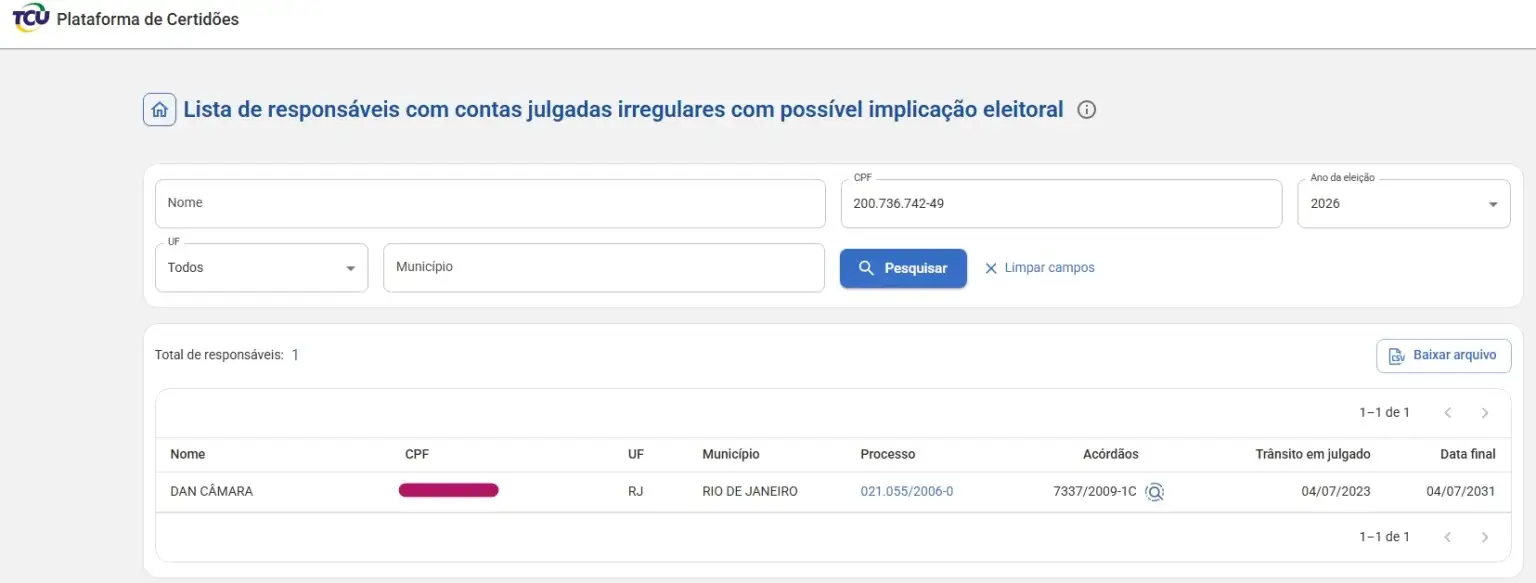This screenshot has width=1536, height=583.
Task: Select the DAN CÂMARA table row
Action: point(833,492)
